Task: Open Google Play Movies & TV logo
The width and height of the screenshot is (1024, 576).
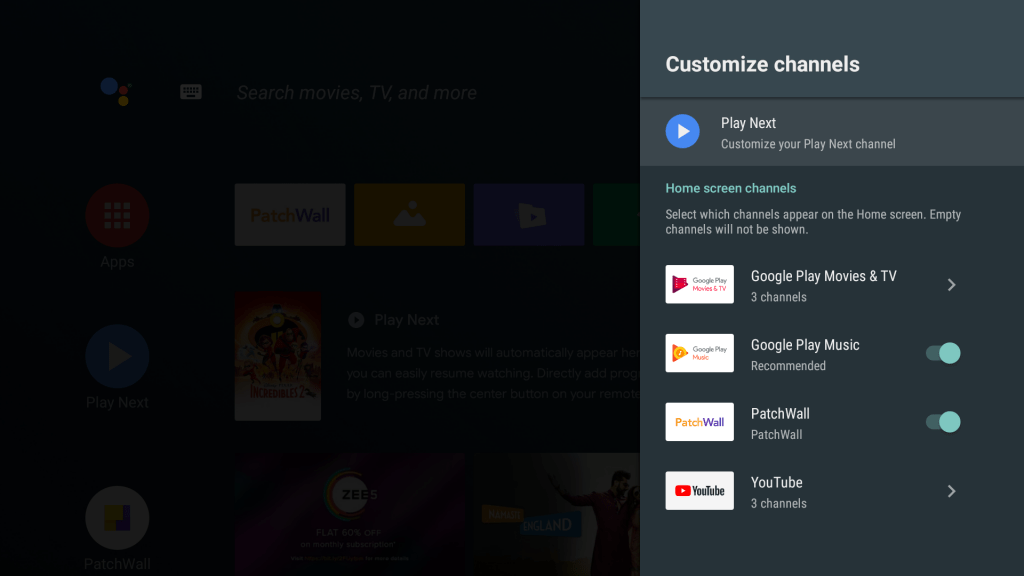Action: coord(699,284)
